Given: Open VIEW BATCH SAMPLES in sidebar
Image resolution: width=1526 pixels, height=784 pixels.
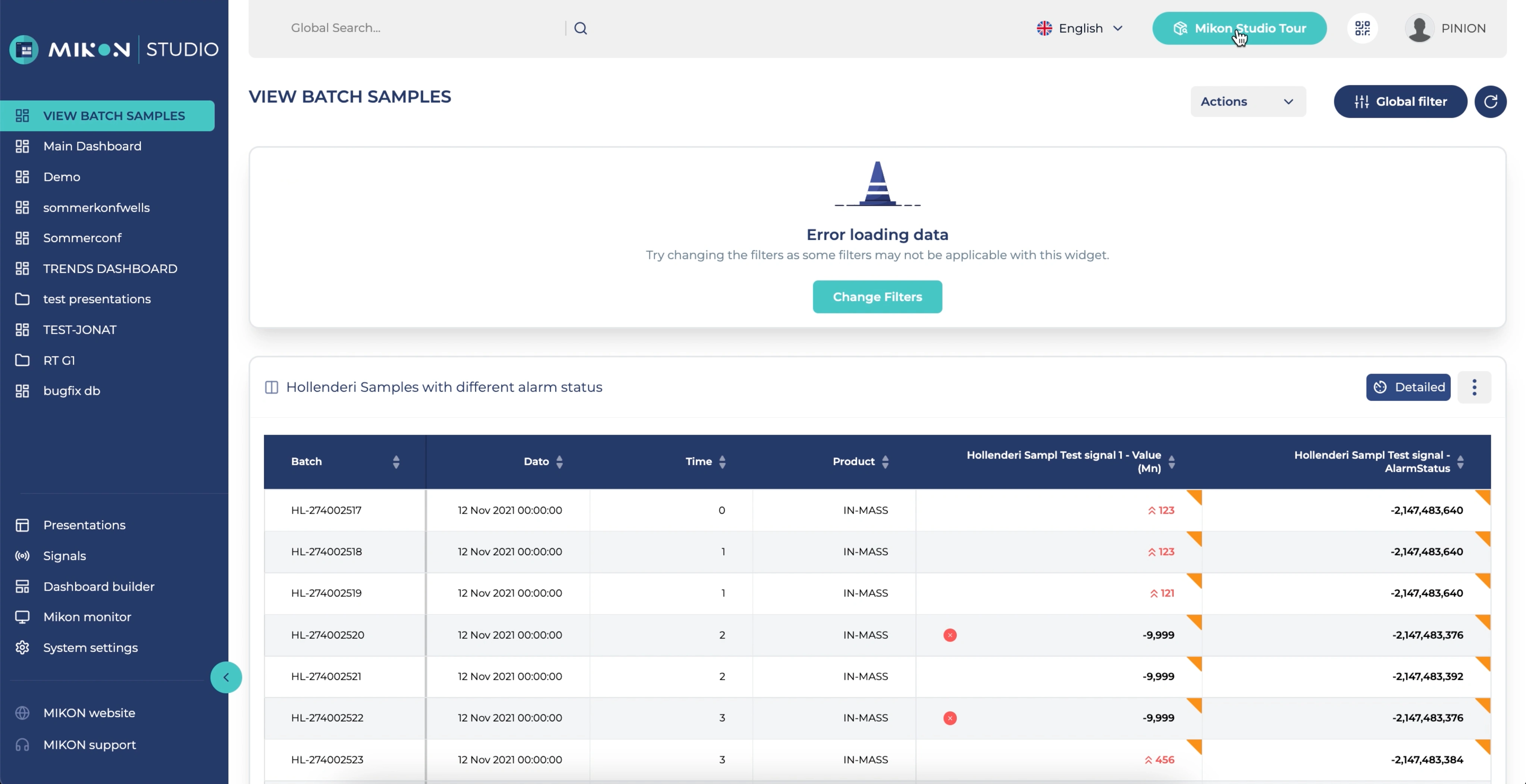Looking at the screenshot, I should (x=107, y=116).
